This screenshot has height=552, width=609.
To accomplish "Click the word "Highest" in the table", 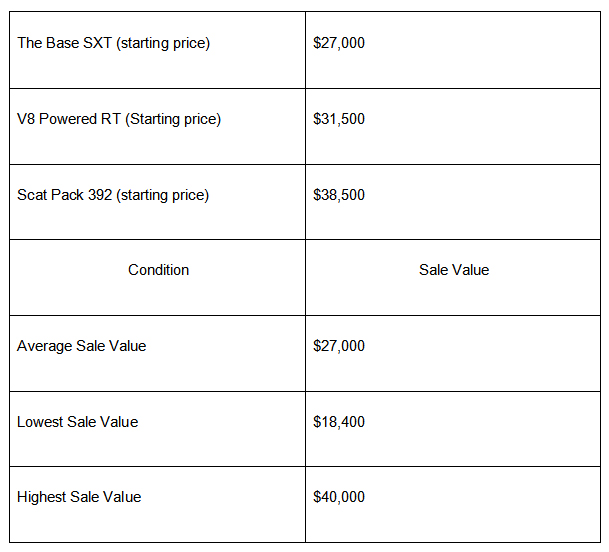I will (x=42, y=497).
